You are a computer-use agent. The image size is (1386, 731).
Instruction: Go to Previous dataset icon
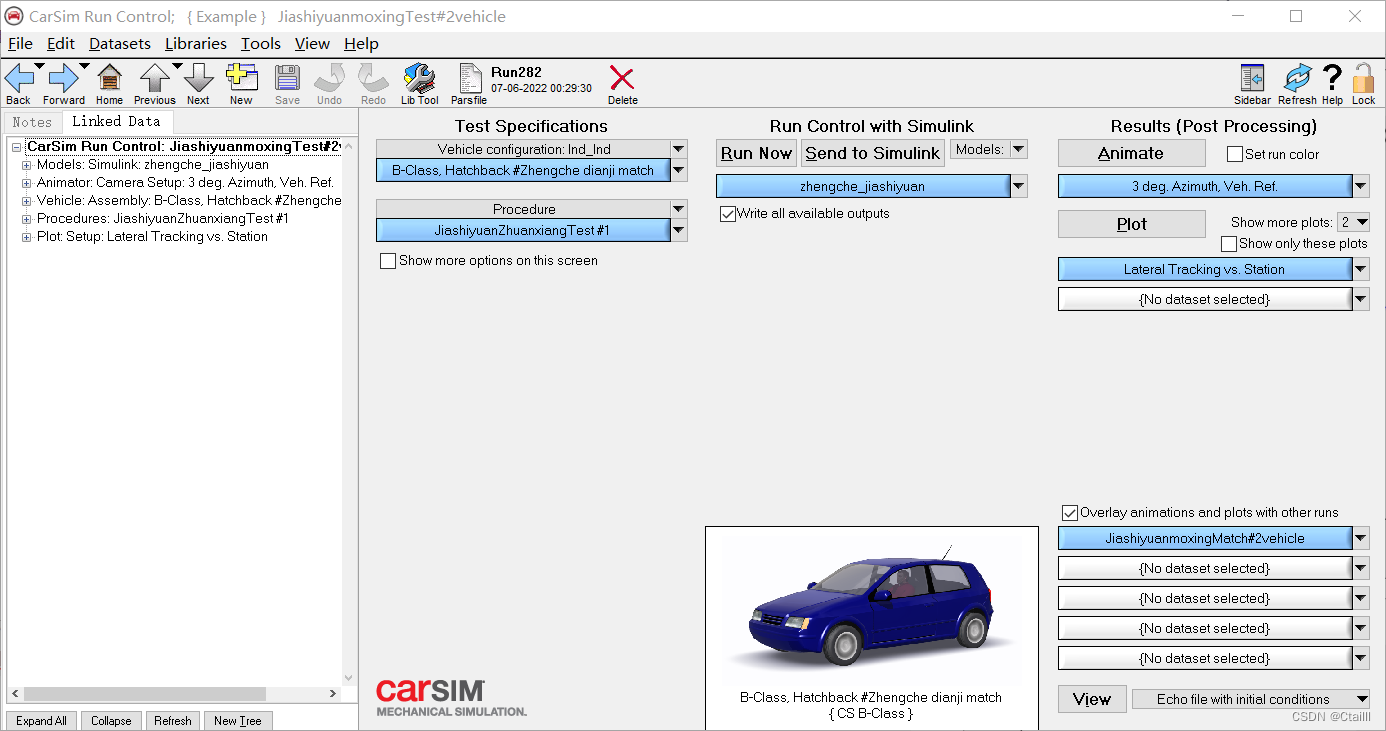click(x=154, y=78)
